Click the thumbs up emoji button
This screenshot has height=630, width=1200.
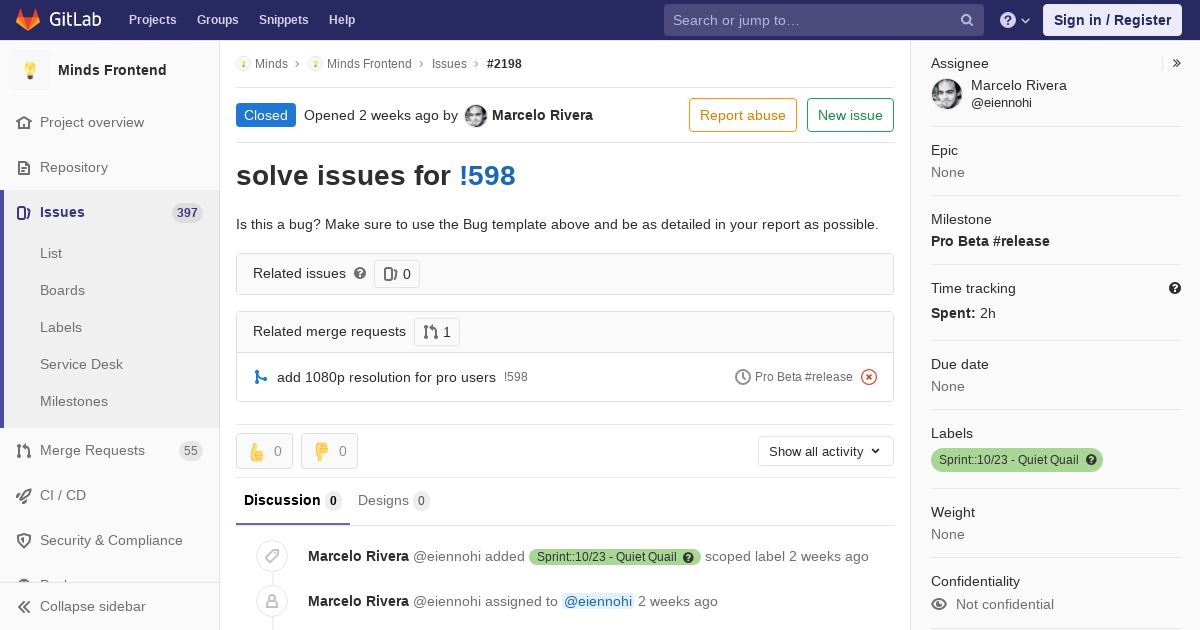coord(264,451)
